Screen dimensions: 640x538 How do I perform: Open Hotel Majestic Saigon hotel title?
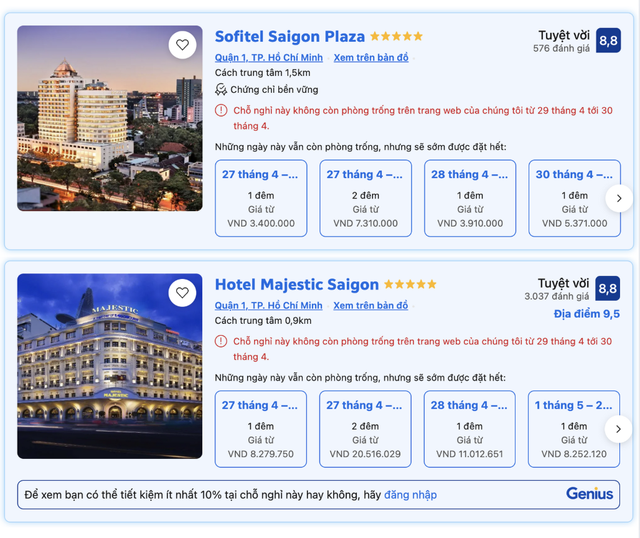click(x=297, y=284)
